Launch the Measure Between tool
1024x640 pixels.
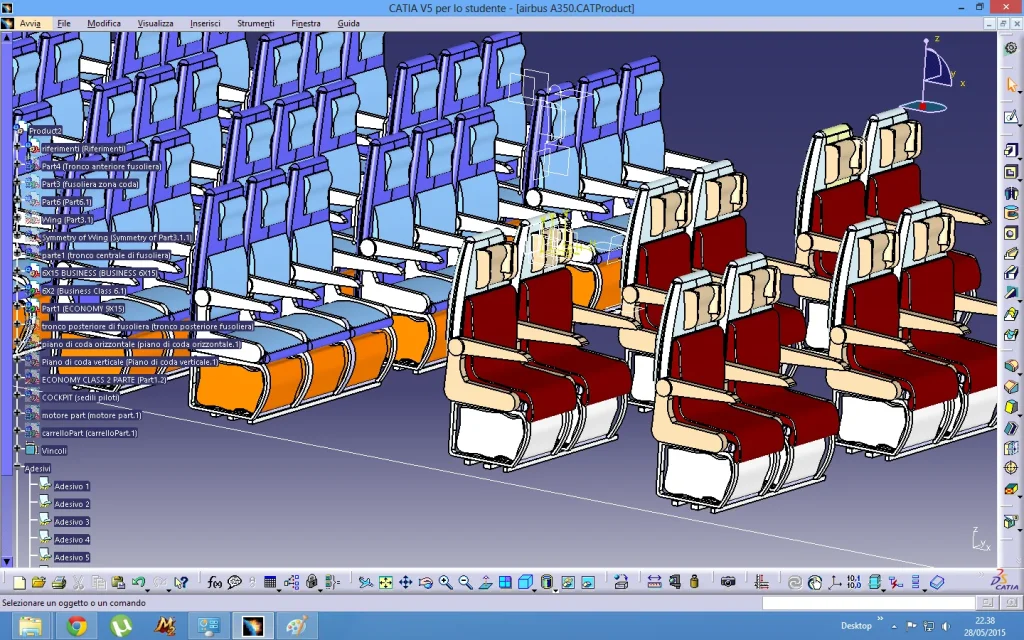pos(654,583)
